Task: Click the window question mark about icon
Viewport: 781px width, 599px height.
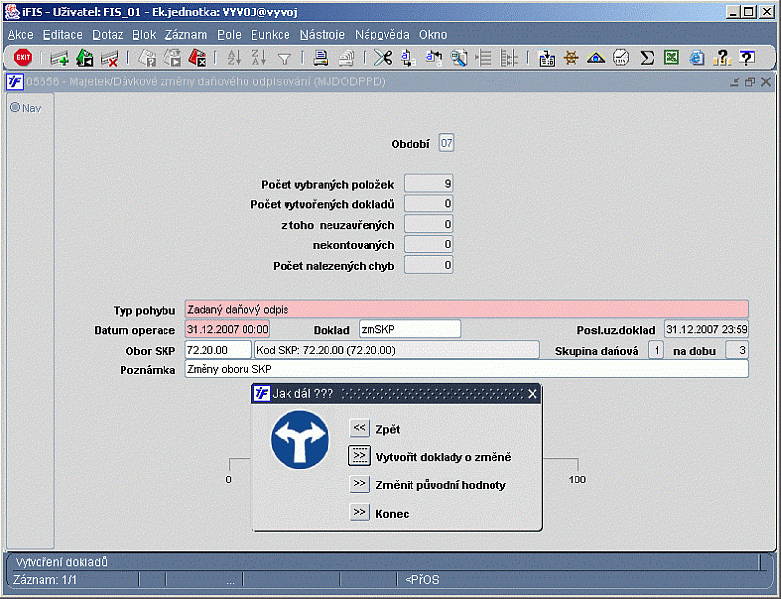Action: 747,58
